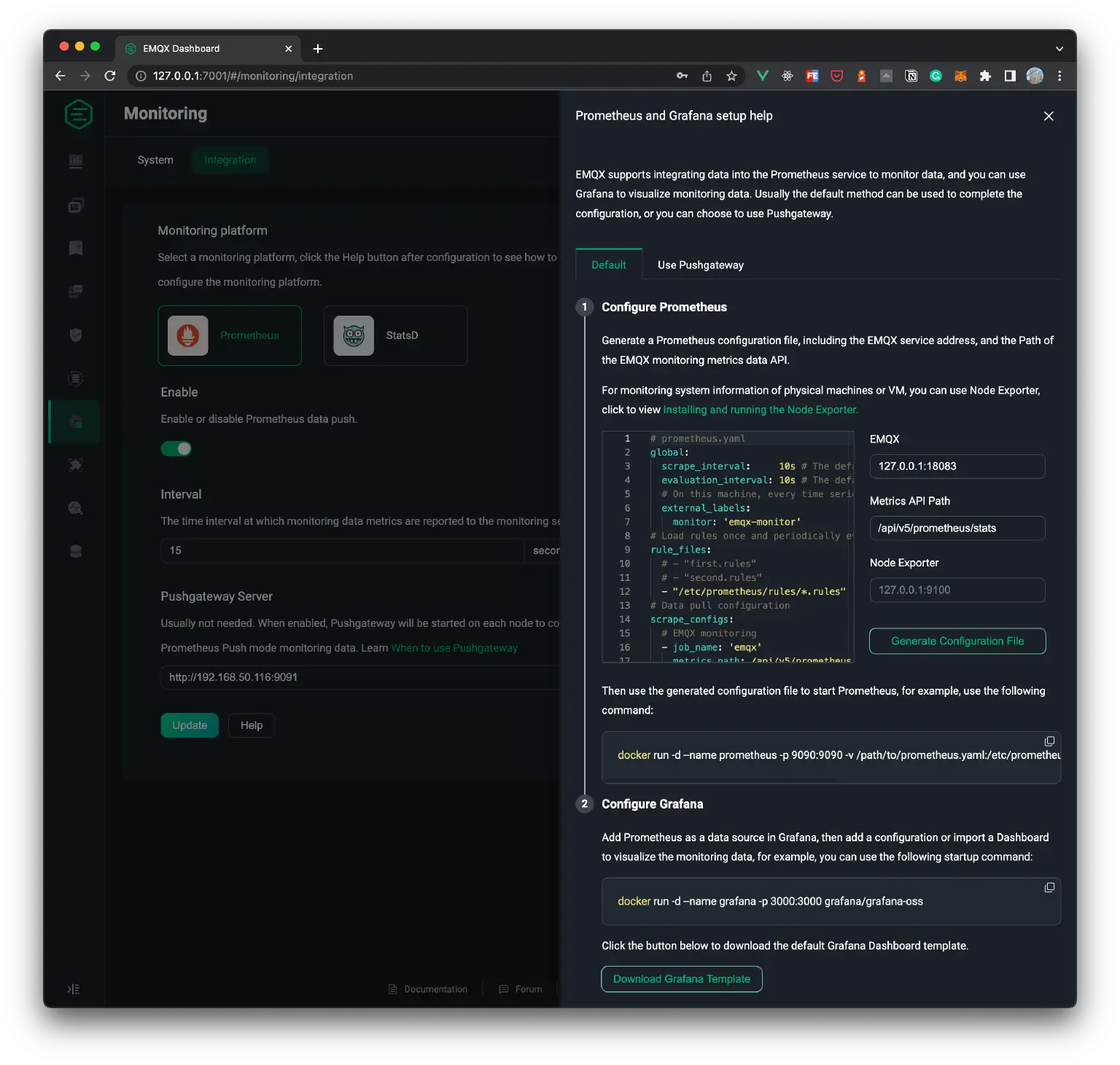Open the dashboard metrics sidebar icon
This screenshot has width=1120, height=1065.
75,161
